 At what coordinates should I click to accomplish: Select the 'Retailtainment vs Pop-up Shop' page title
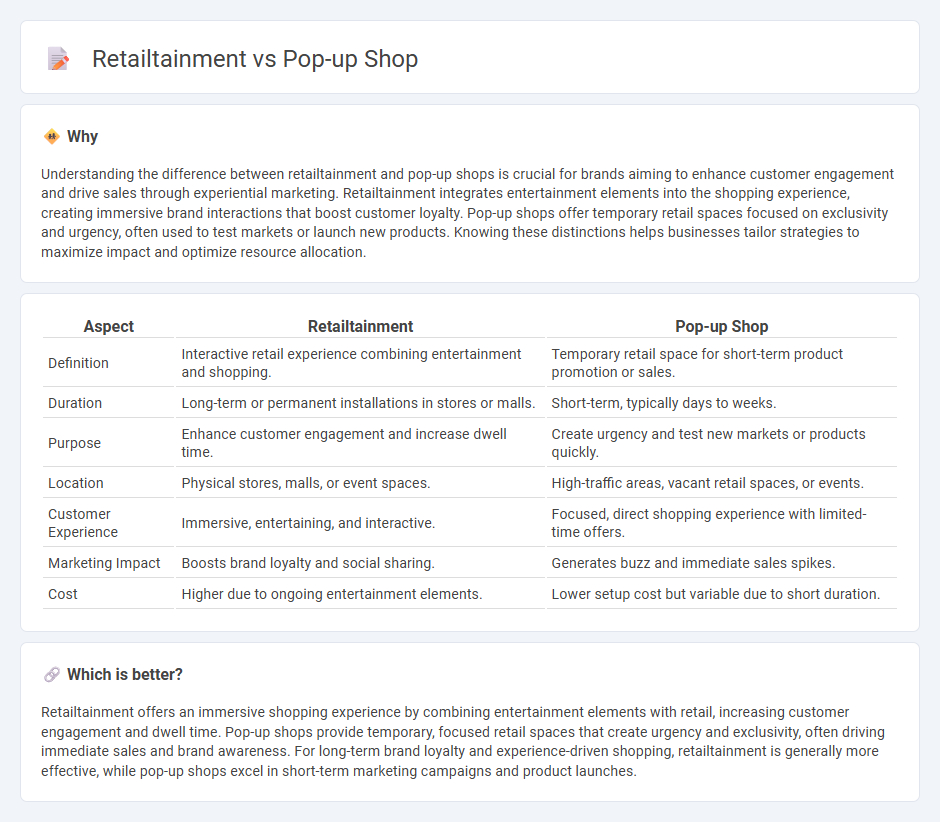coord(255,59)
